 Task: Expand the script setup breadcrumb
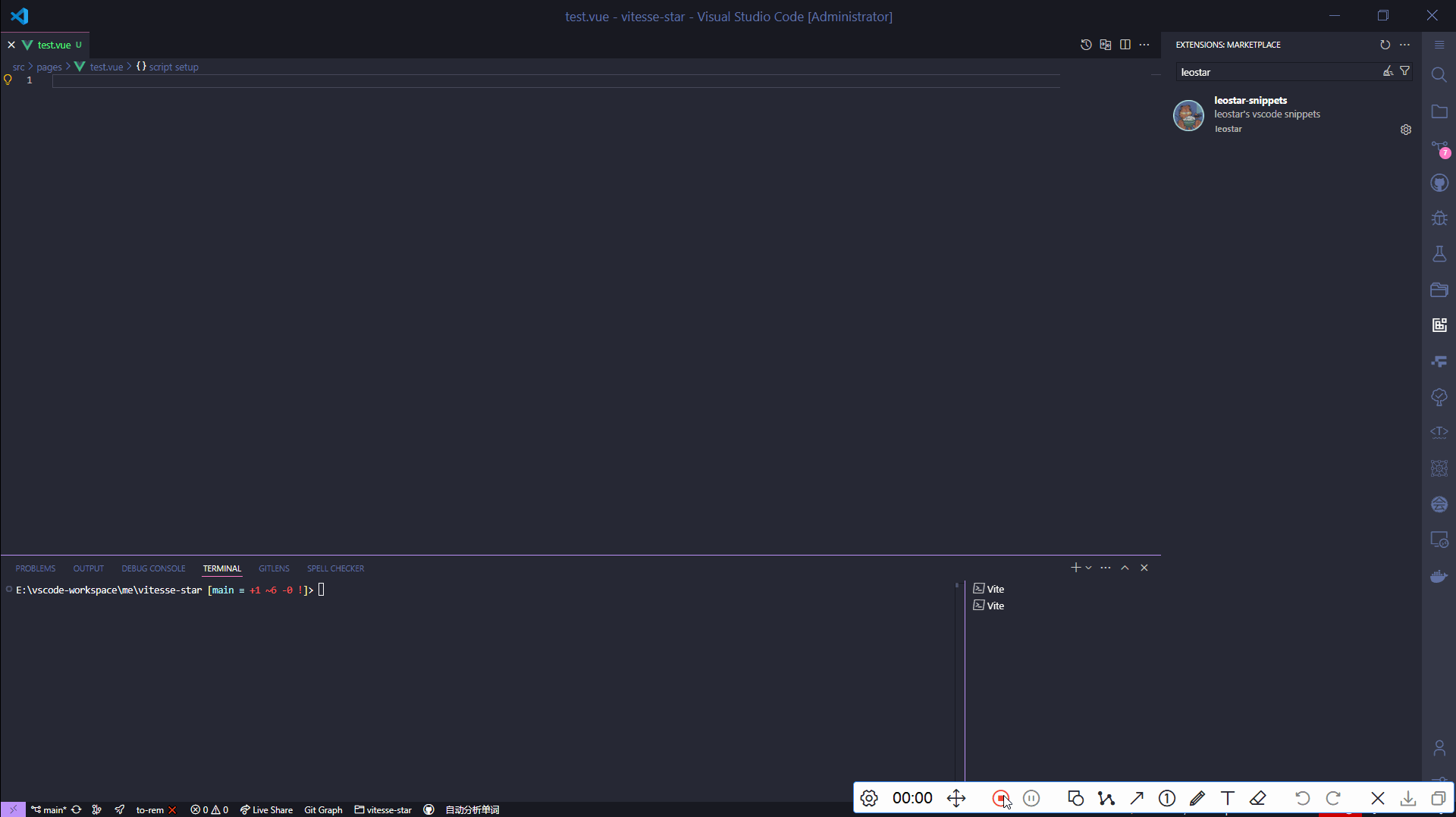click(173, 67)
